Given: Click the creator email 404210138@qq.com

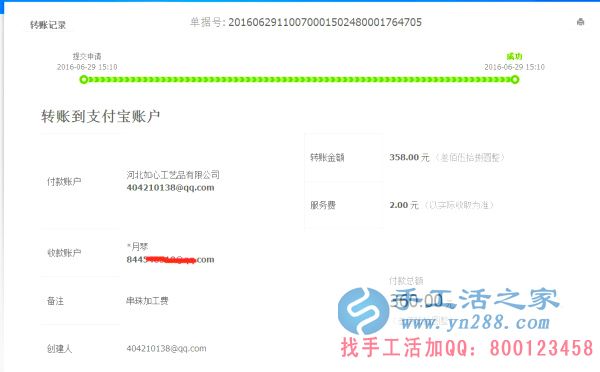Looking at the screenshot, I should tap(166, 348).
